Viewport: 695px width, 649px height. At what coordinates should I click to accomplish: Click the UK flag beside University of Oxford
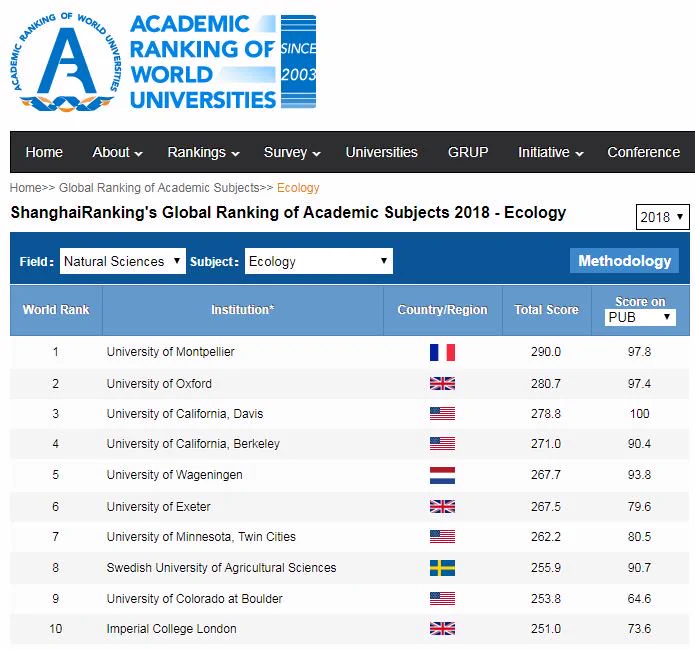point(442,383)
